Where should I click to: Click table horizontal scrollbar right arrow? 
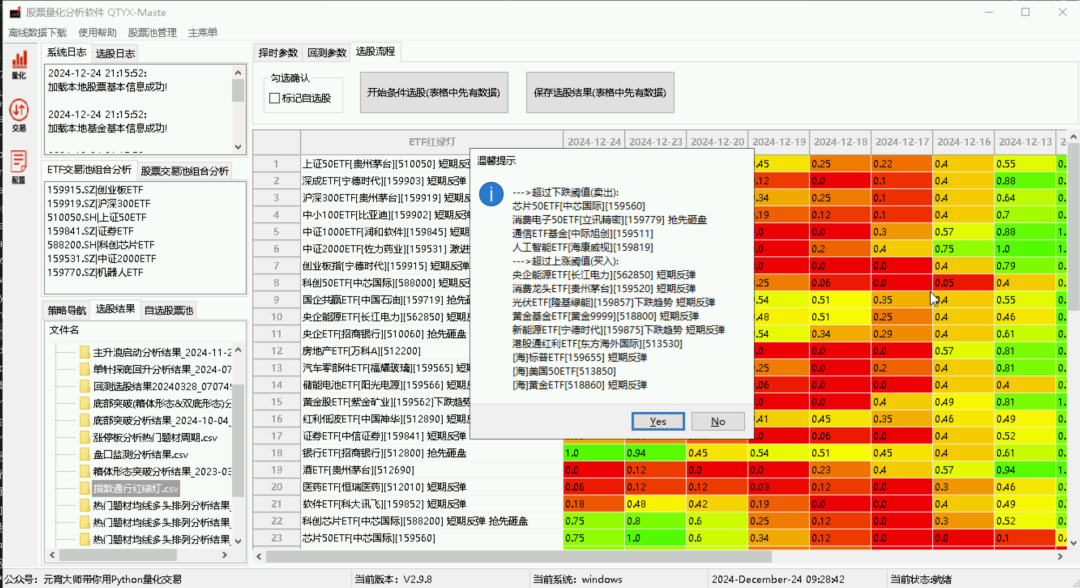(x=1060, y=556)
